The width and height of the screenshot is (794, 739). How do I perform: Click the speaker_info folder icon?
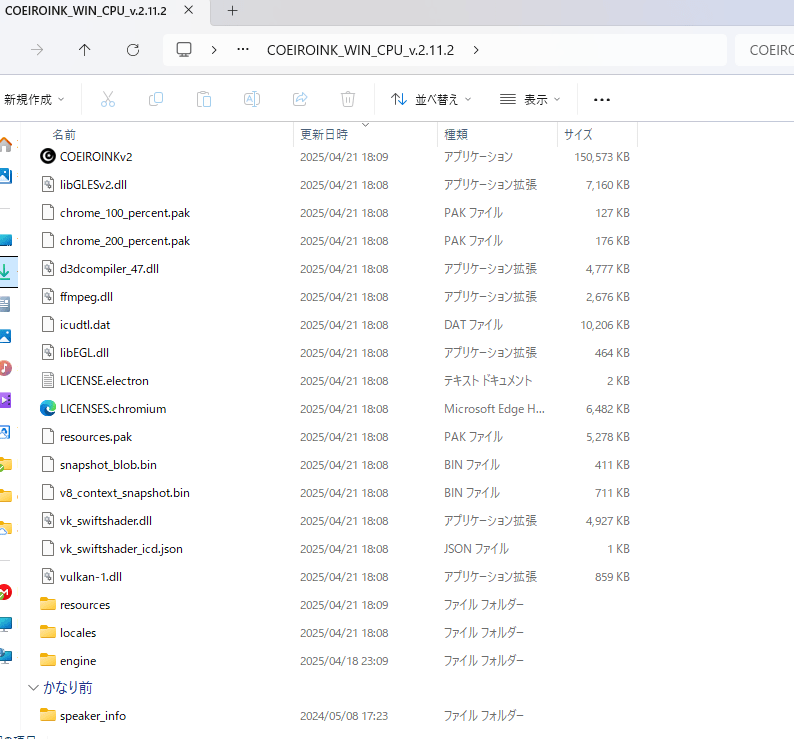[48, 715]
